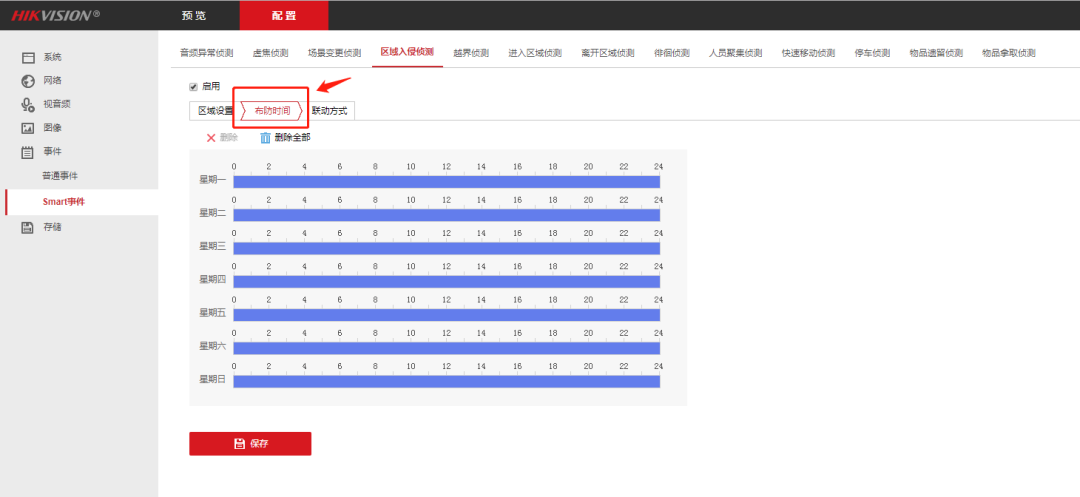Screen dimensions: 1080x497
Task: Click the 图像 (Image) picture icon
Action: [29, 128]
